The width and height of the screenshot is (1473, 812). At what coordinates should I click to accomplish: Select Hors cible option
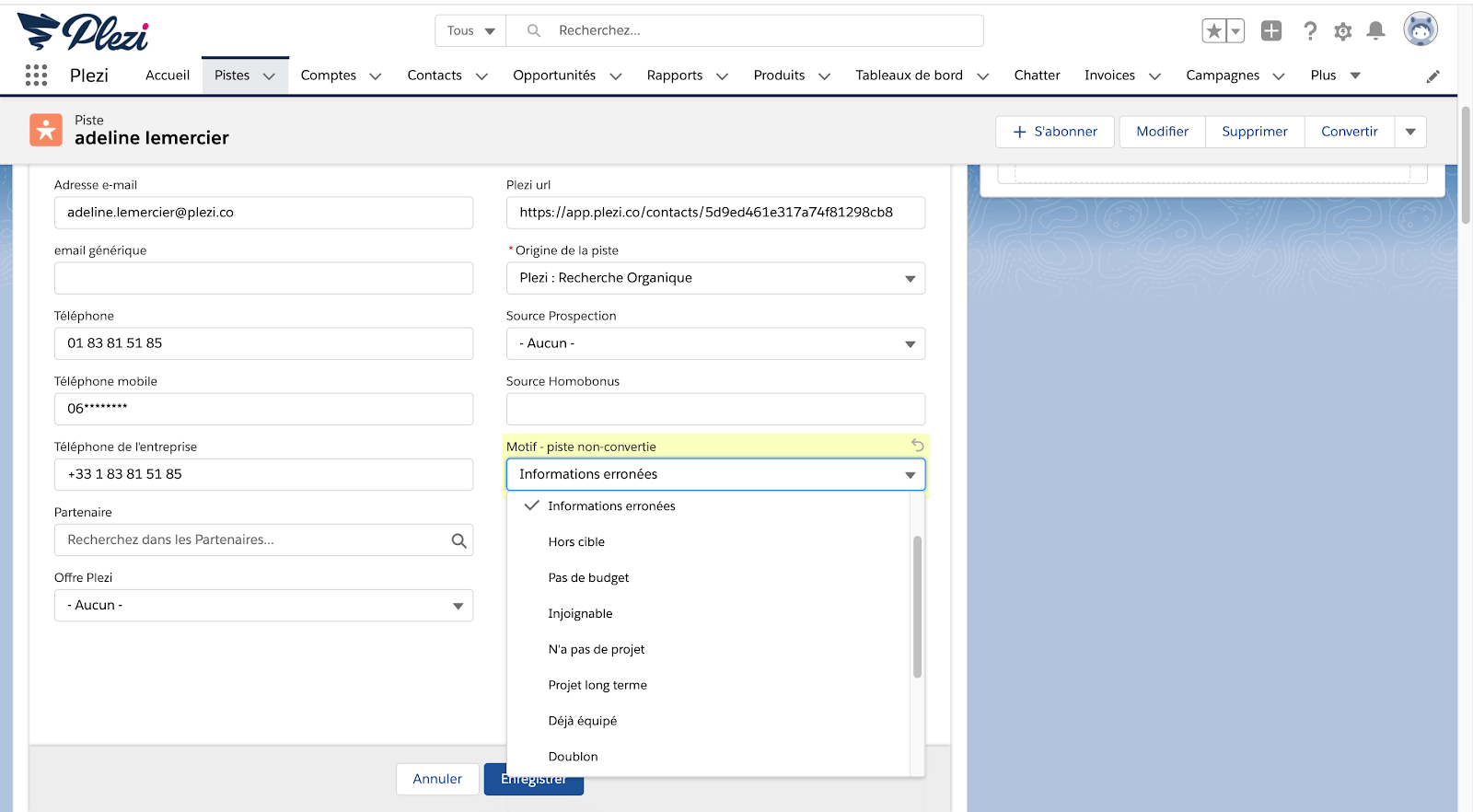tap(708, 542)
